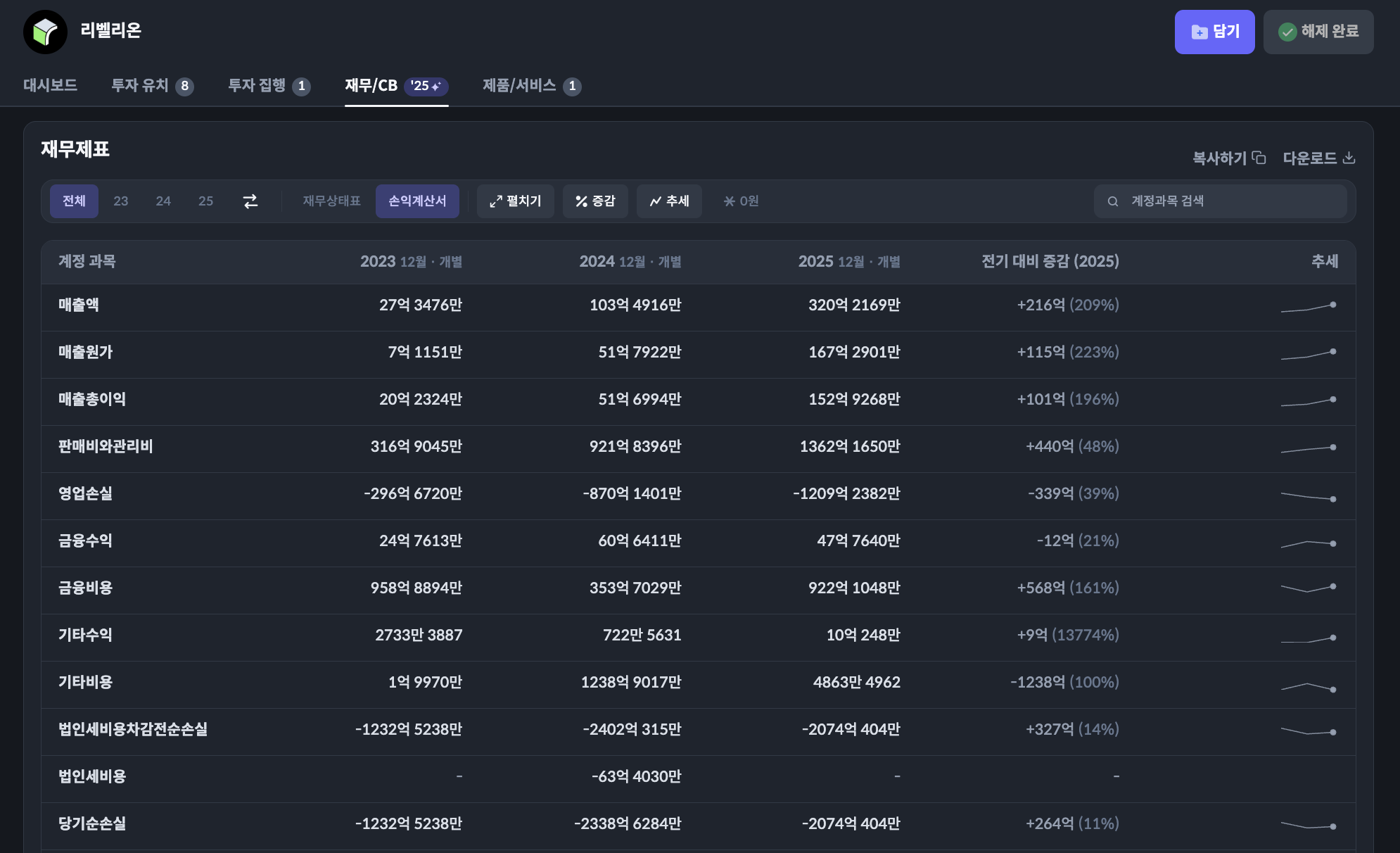Click 펼치기 to expand all table rows
The height and width of the screenshot is (853, 1400).
[x=515, y=201]
